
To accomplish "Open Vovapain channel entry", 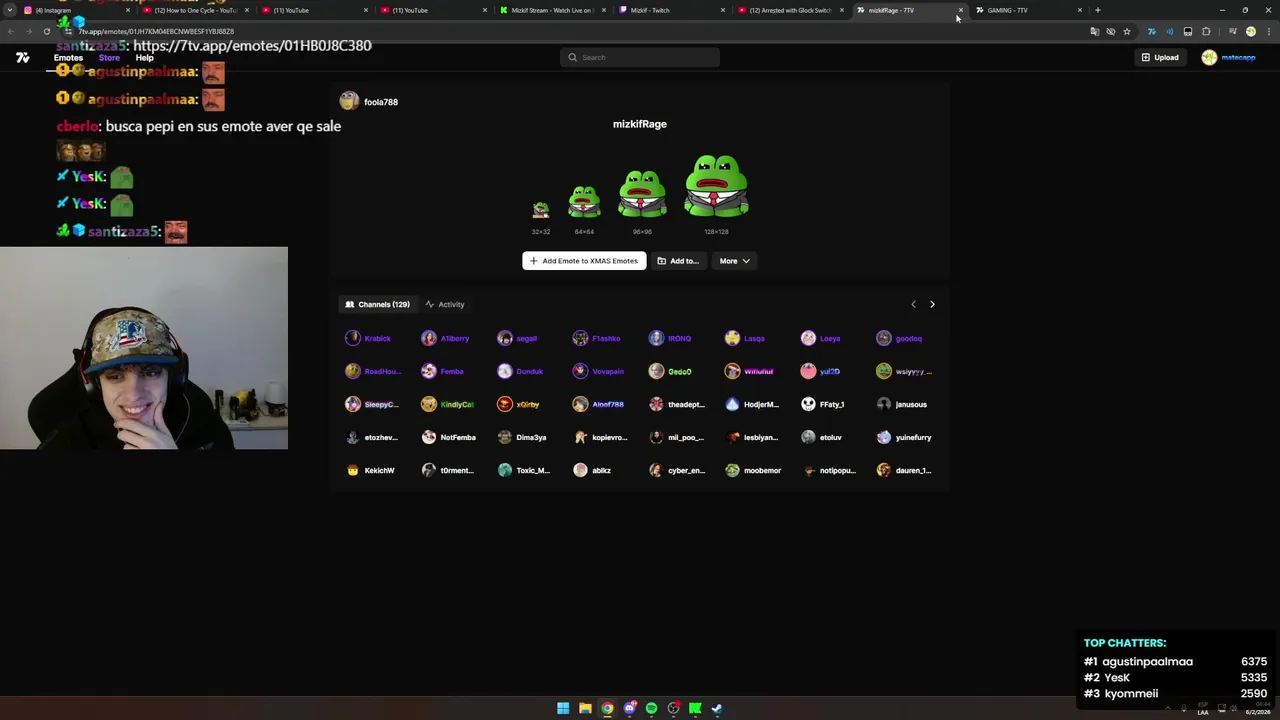I will [598, 371].
